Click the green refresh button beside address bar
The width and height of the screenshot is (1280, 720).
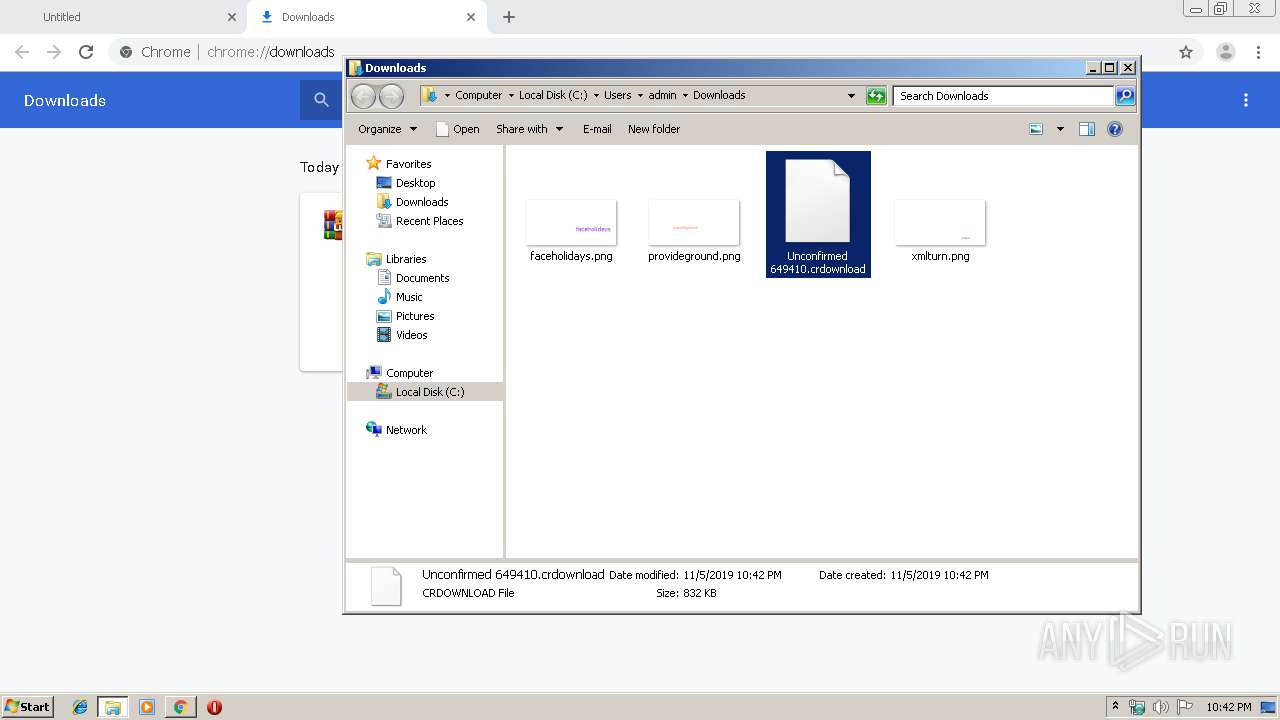[876, 96]
